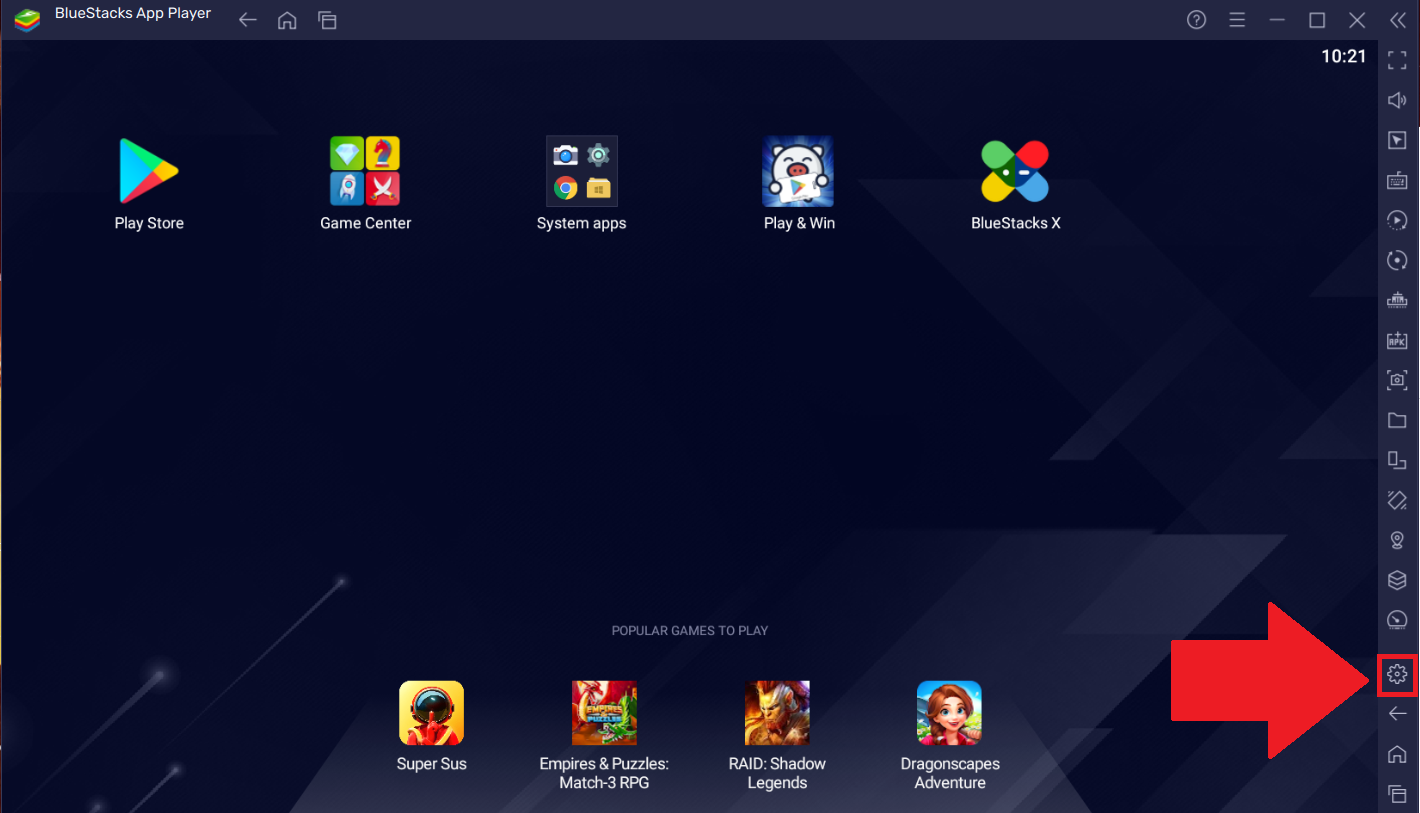Screen dimensions: 1420x813
Task: Toggle the cursor lock icon
Action: 1397,140
